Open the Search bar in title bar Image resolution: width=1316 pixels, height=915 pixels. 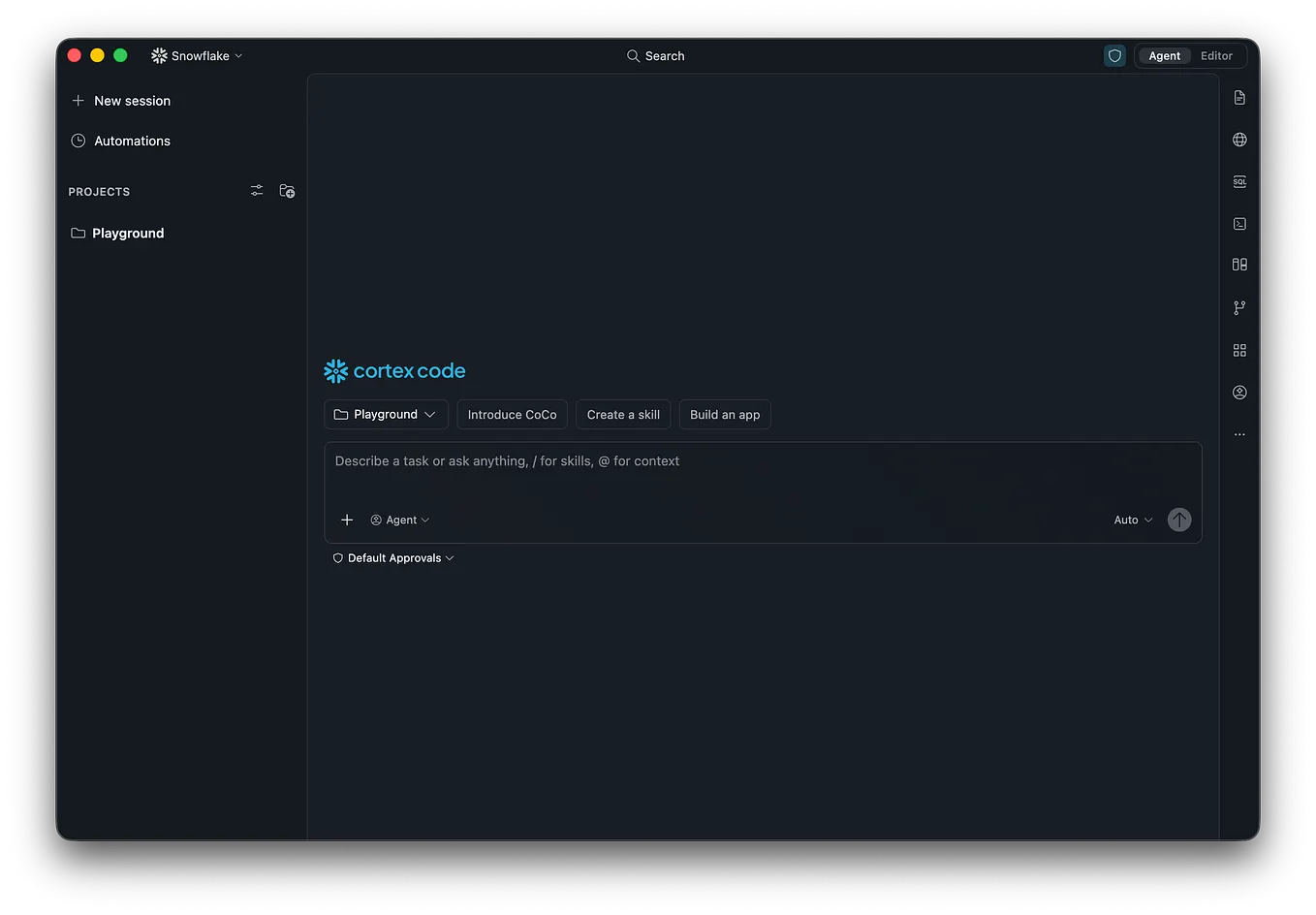[656, 56]
